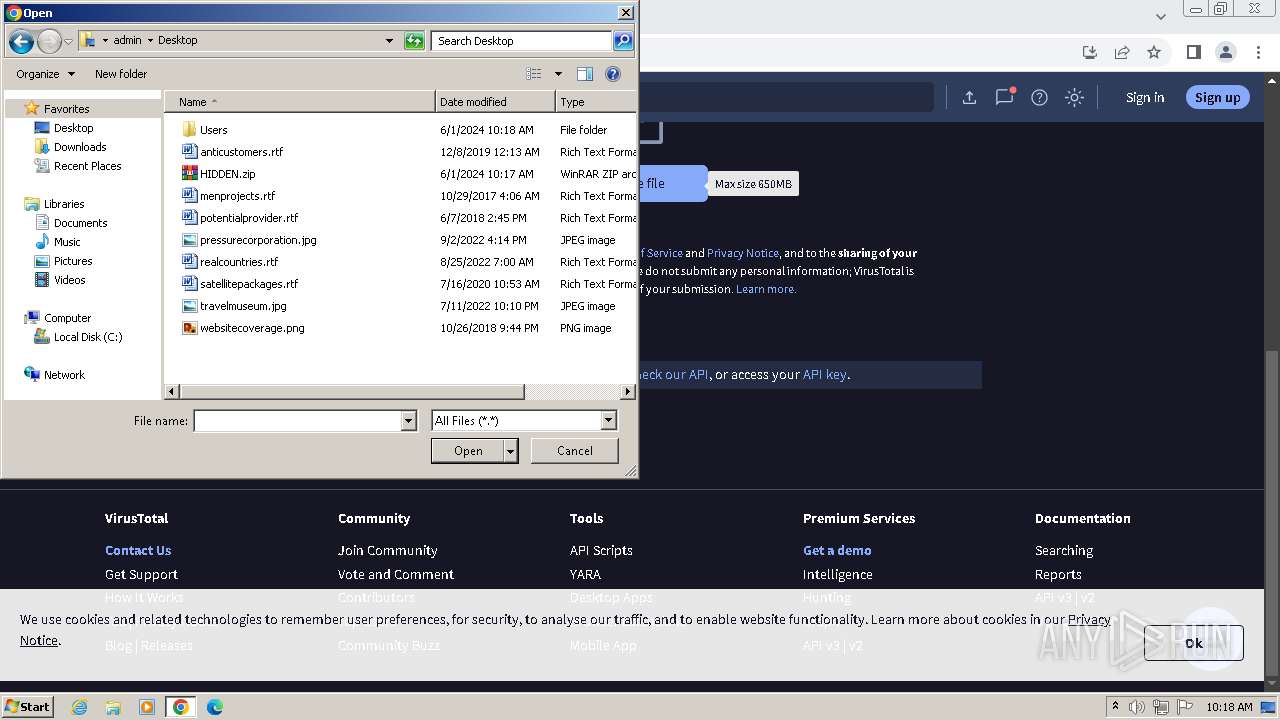Open Chrome three-dot menu
Viewport: 1280px width, 720px height.
(1259, 52)
